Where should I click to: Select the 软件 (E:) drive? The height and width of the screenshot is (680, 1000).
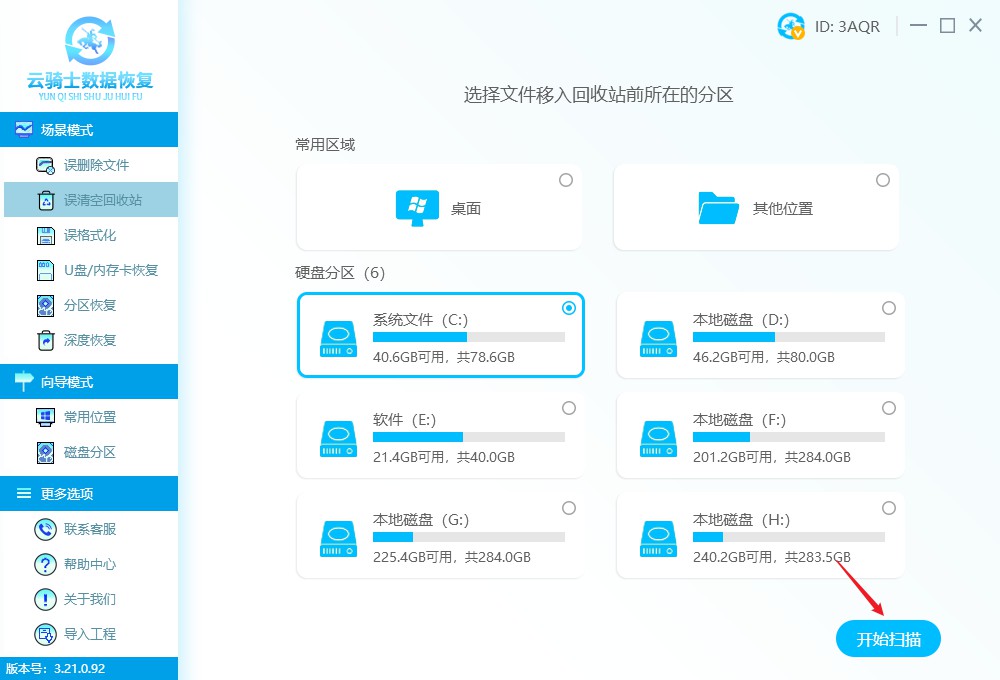point(440,435)
